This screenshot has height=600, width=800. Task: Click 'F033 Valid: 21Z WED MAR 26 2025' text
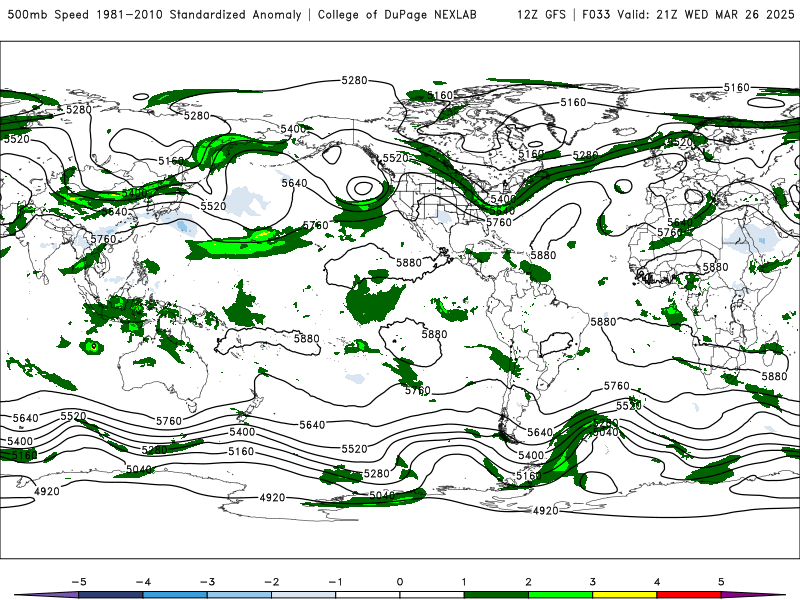coord(688,14)
